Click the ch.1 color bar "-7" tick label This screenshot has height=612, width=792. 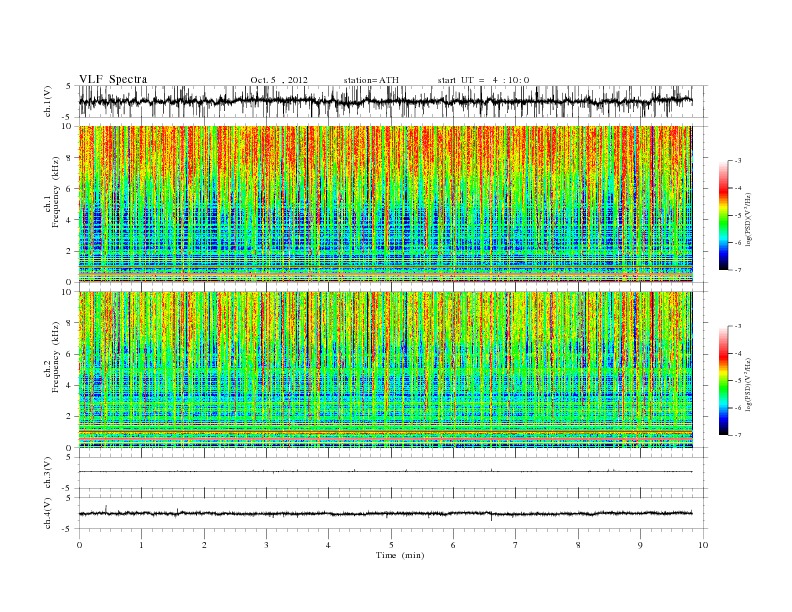(x=738, y=270)
